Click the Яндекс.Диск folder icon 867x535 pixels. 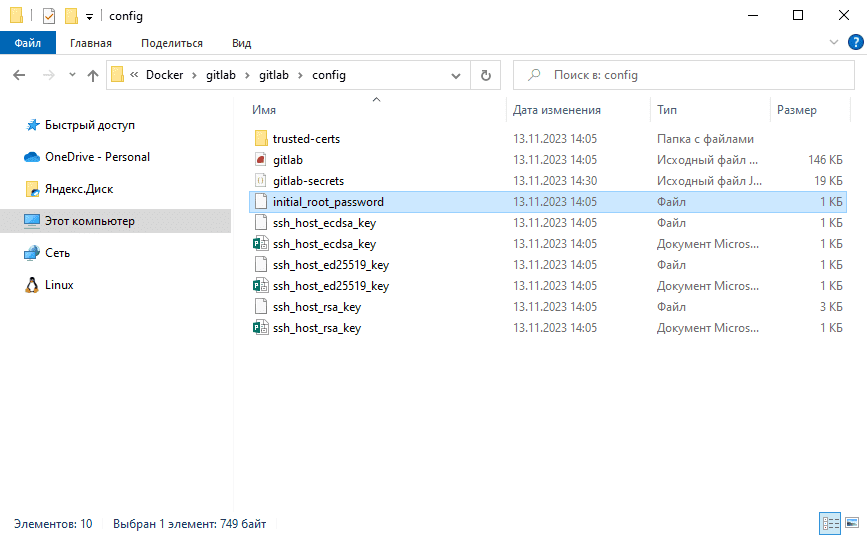pyautogui.click(x=33, y=189)
